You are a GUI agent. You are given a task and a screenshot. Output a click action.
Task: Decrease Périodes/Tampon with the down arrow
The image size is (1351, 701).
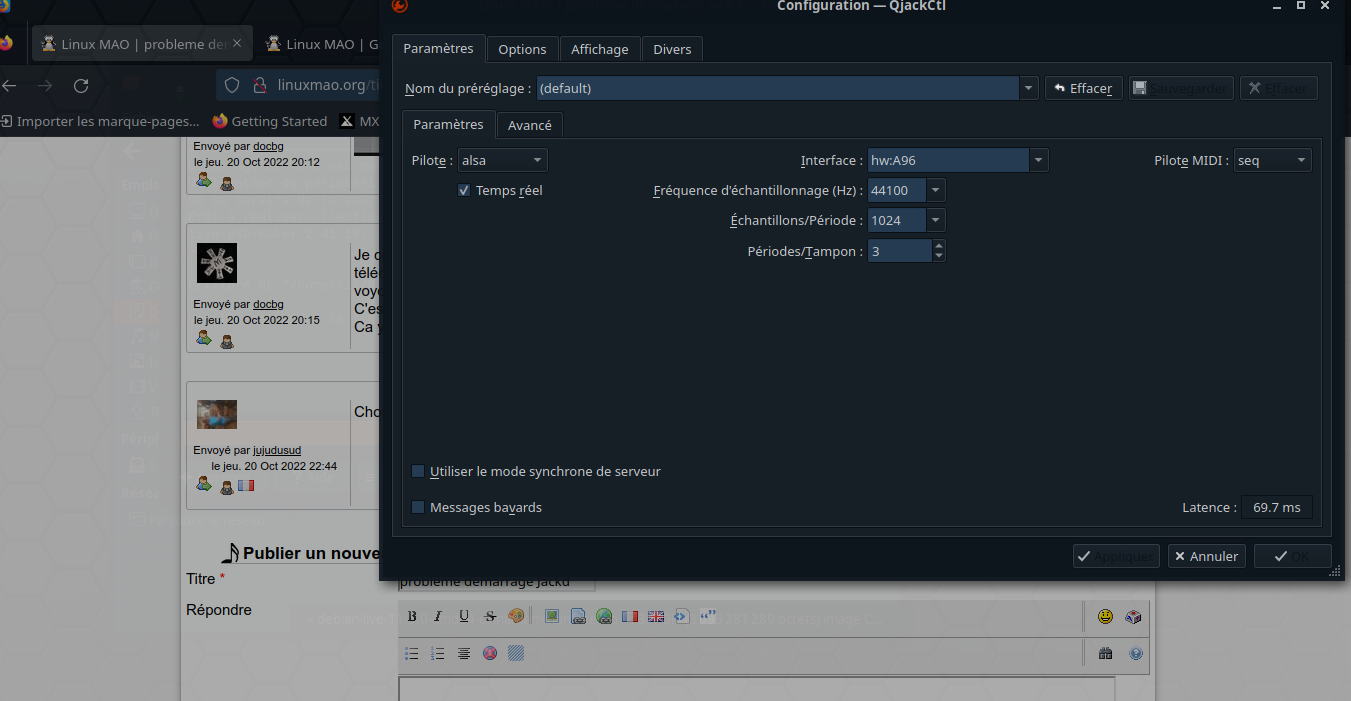(x=938, y=256)
